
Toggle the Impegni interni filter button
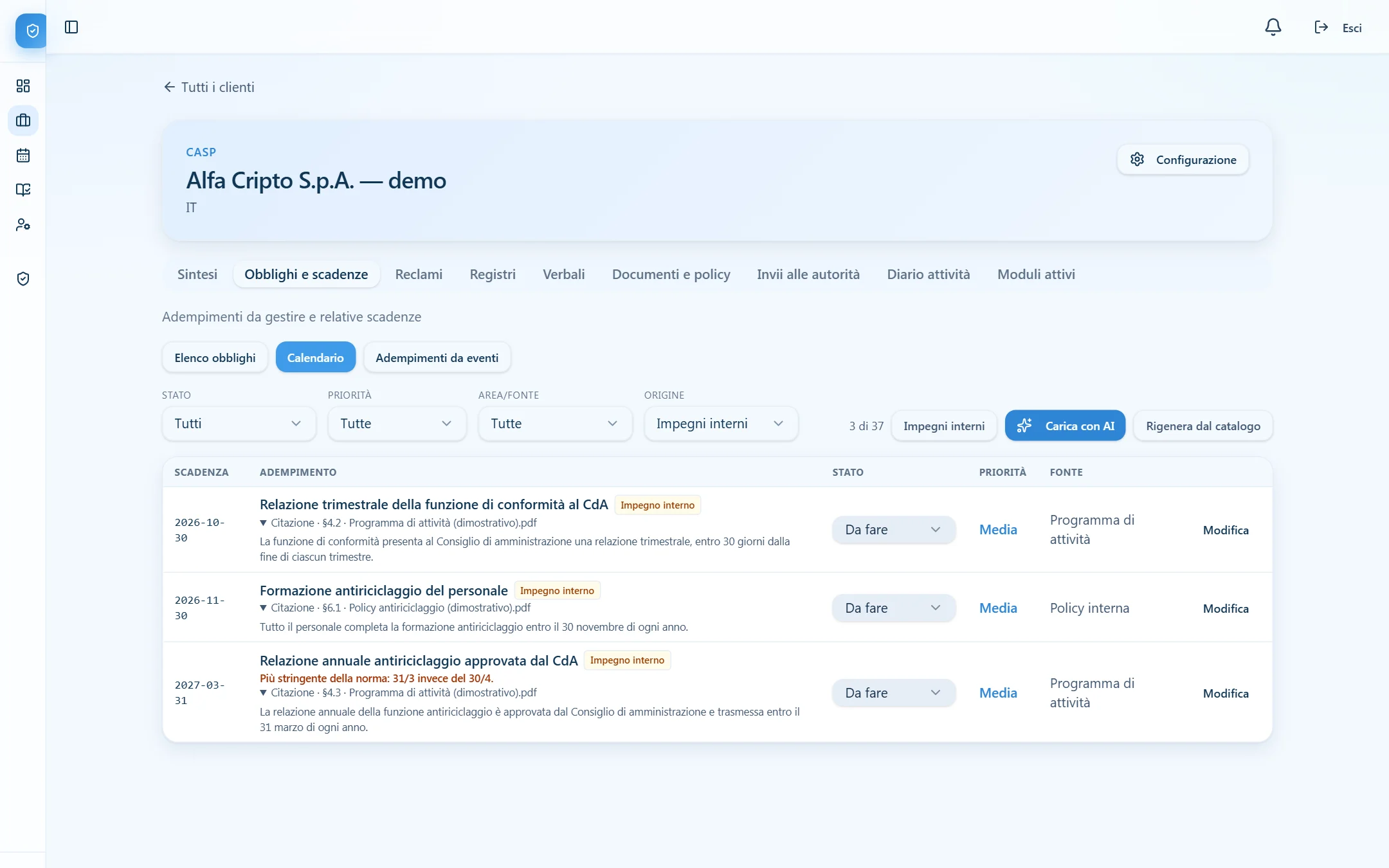[x=943, y=426]
